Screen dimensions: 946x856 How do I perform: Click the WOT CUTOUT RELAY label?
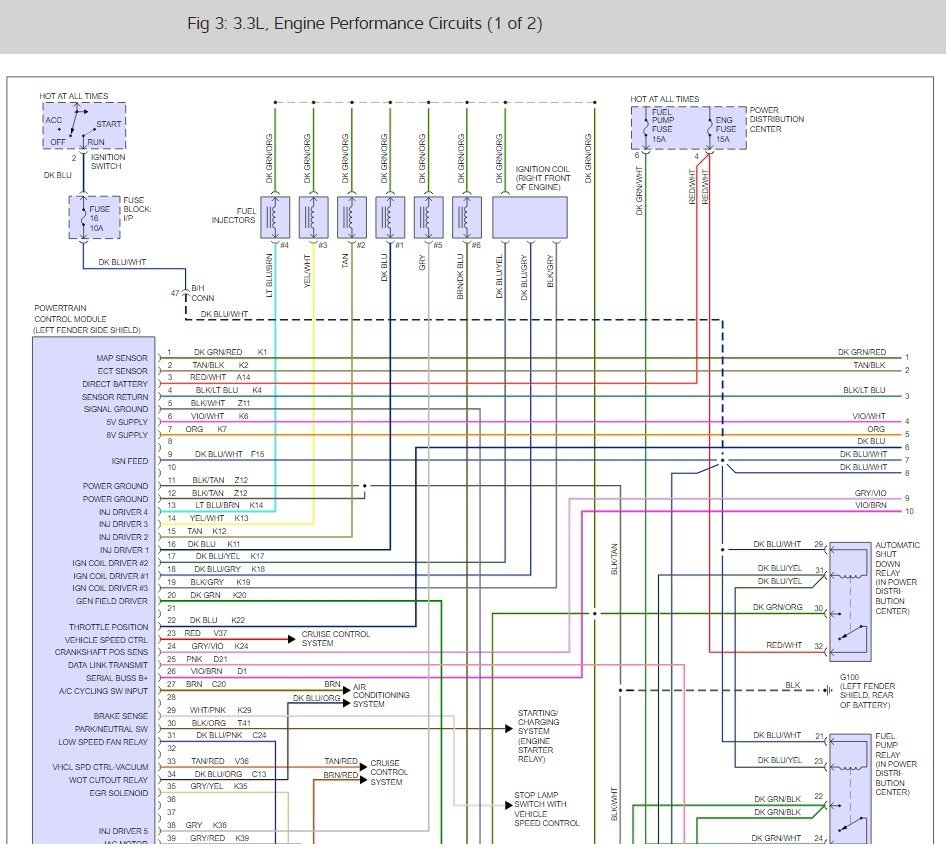click(x=108, y=780)
